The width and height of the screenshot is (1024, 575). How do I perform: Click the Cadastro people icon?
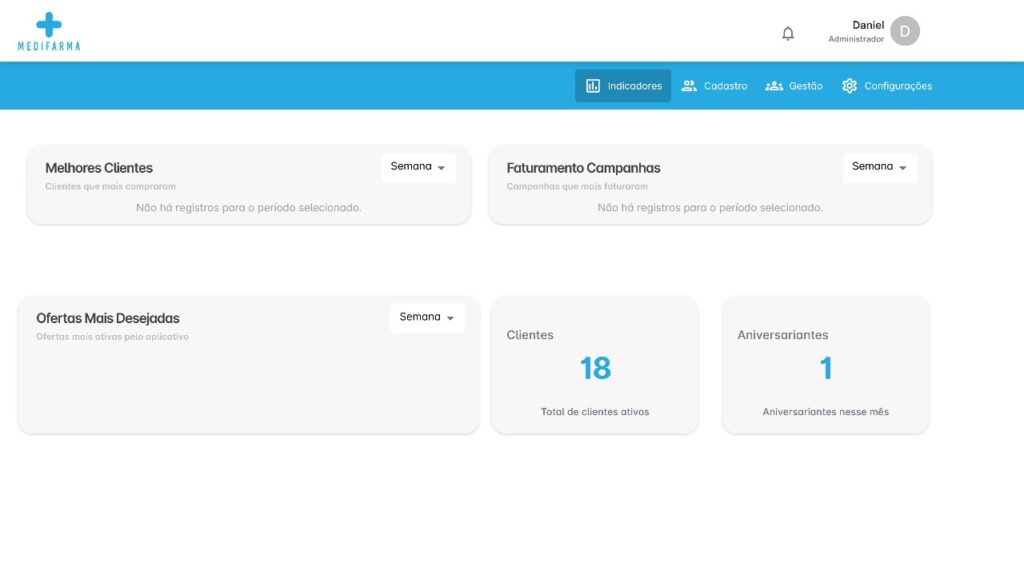689,86
